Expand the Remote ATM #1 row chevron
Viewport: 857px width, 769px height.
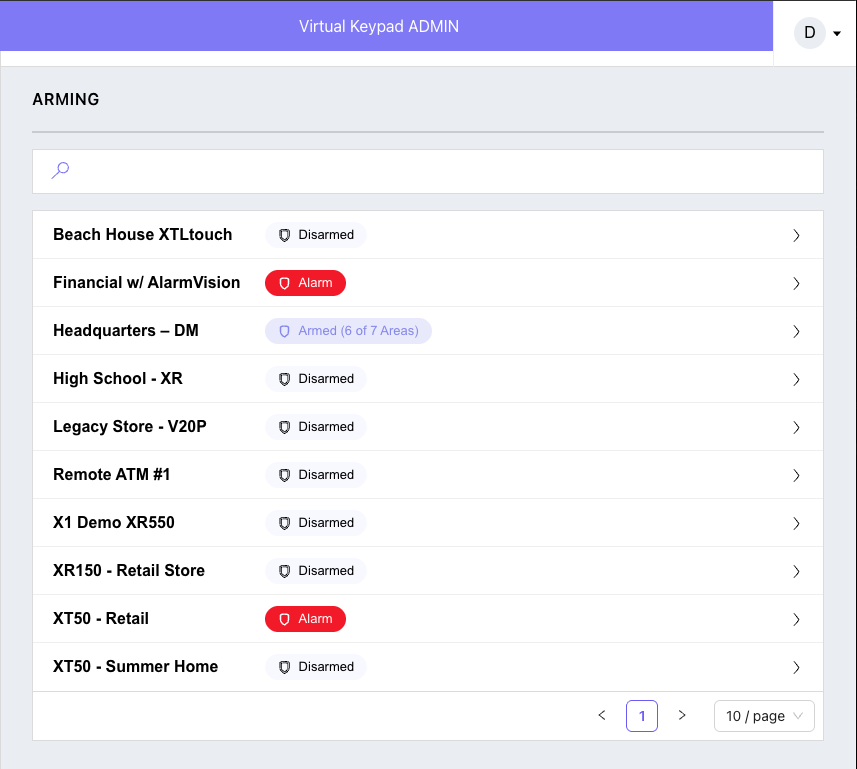[x=796, y=476]
